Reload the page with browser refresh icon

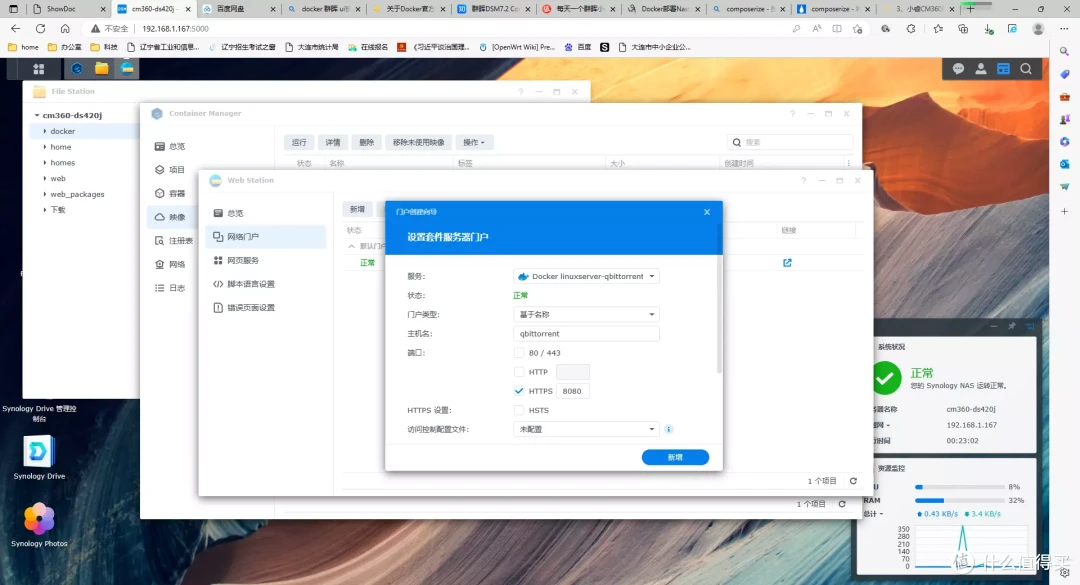pos(41,29)
